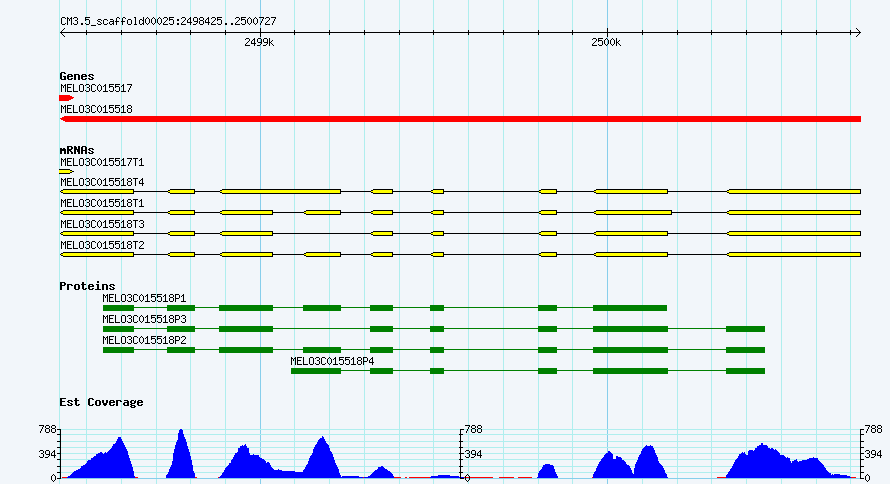Click the widest green exon of MELO3C015518P1
This screenshot has height=484, width=890.
tap(630, 308)
